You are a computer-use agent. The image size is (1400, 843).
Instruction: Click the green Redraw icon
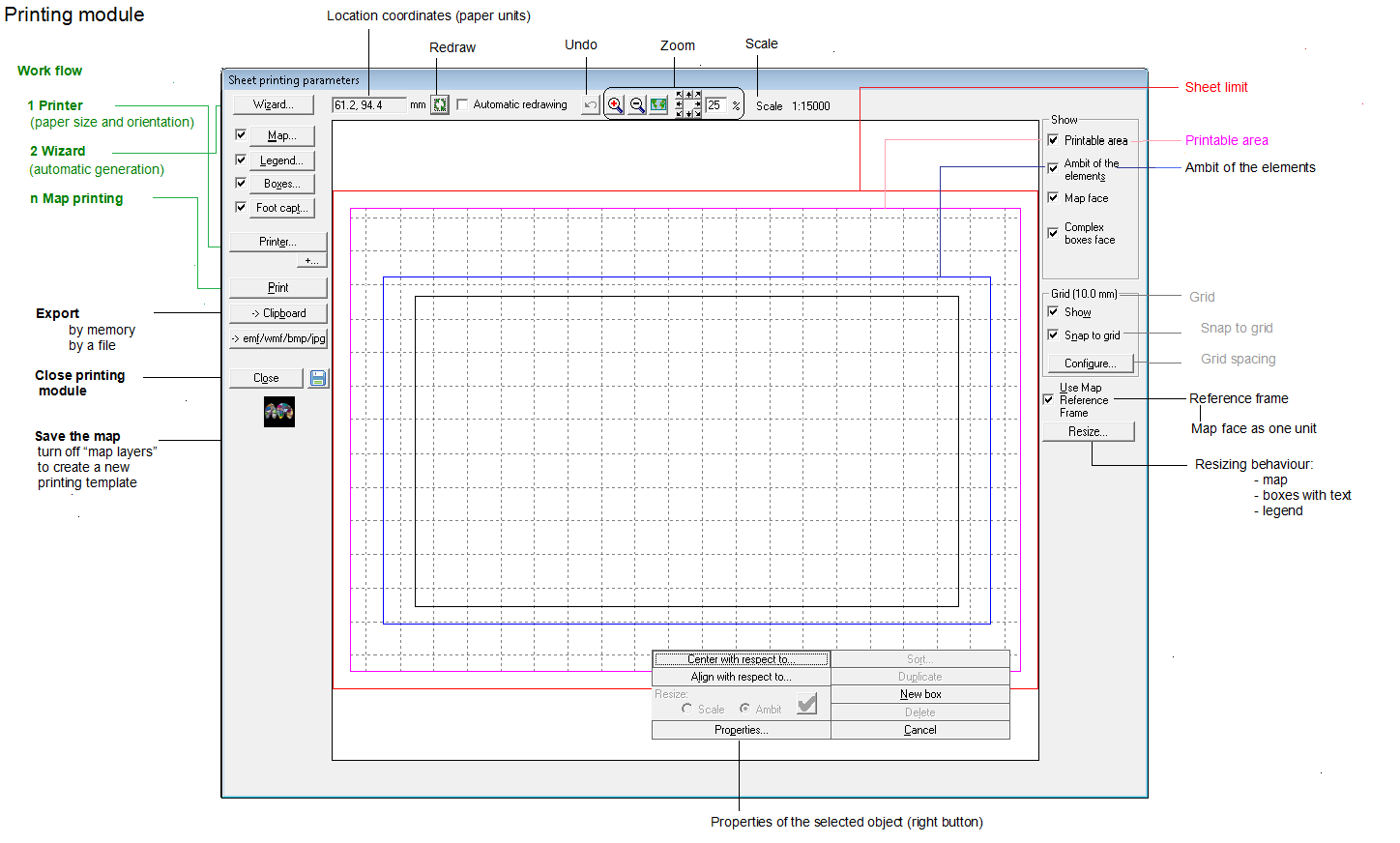coord(440,105)
